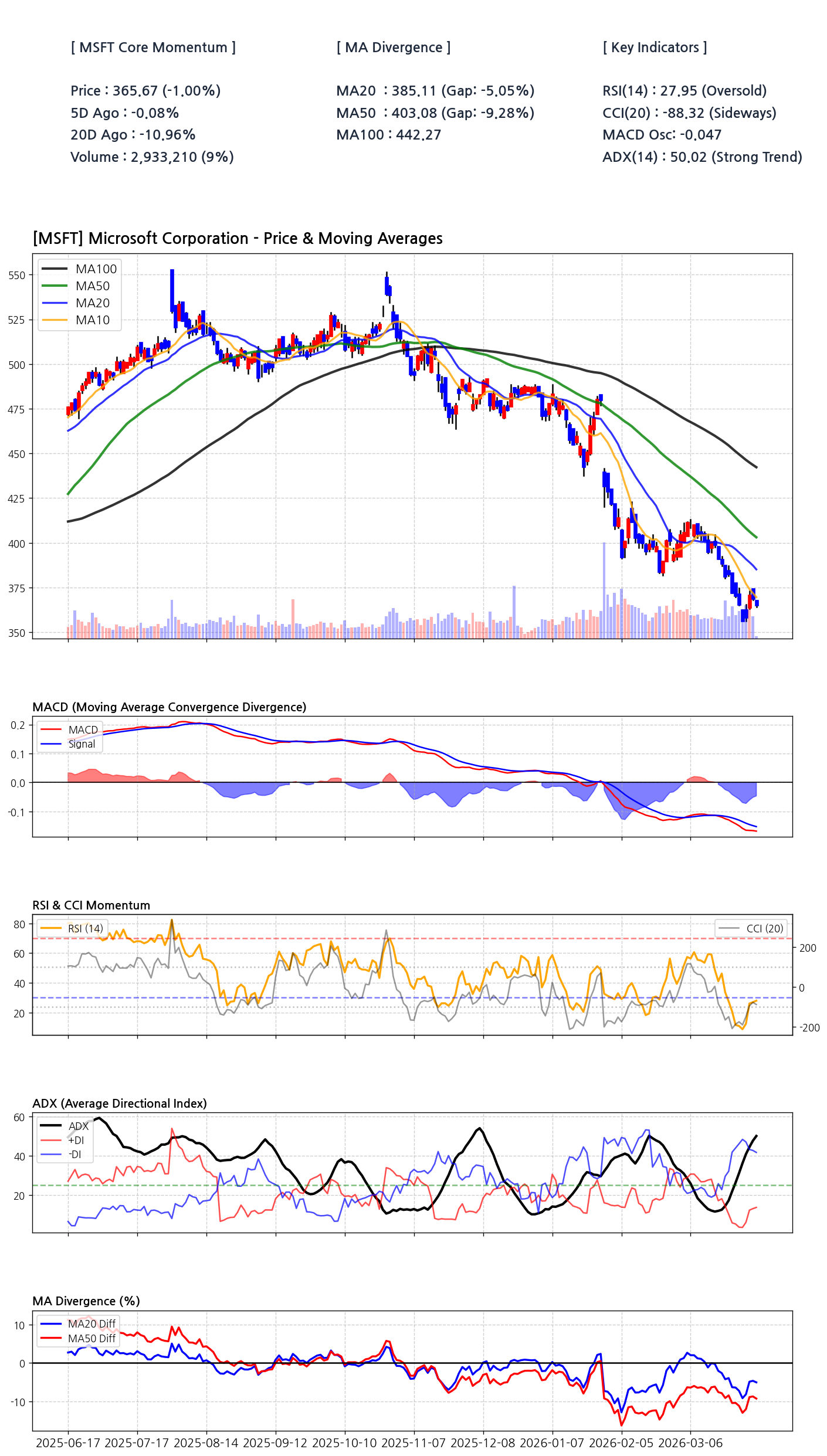This screenshot has height=1456, width=827.
Task: Click the MACD red legend entry
Action: click(69, 730)
